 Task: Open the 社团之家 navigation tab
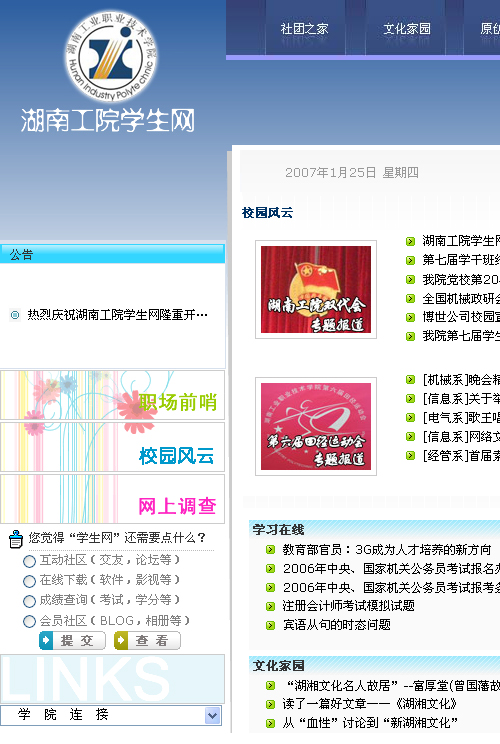305,29
